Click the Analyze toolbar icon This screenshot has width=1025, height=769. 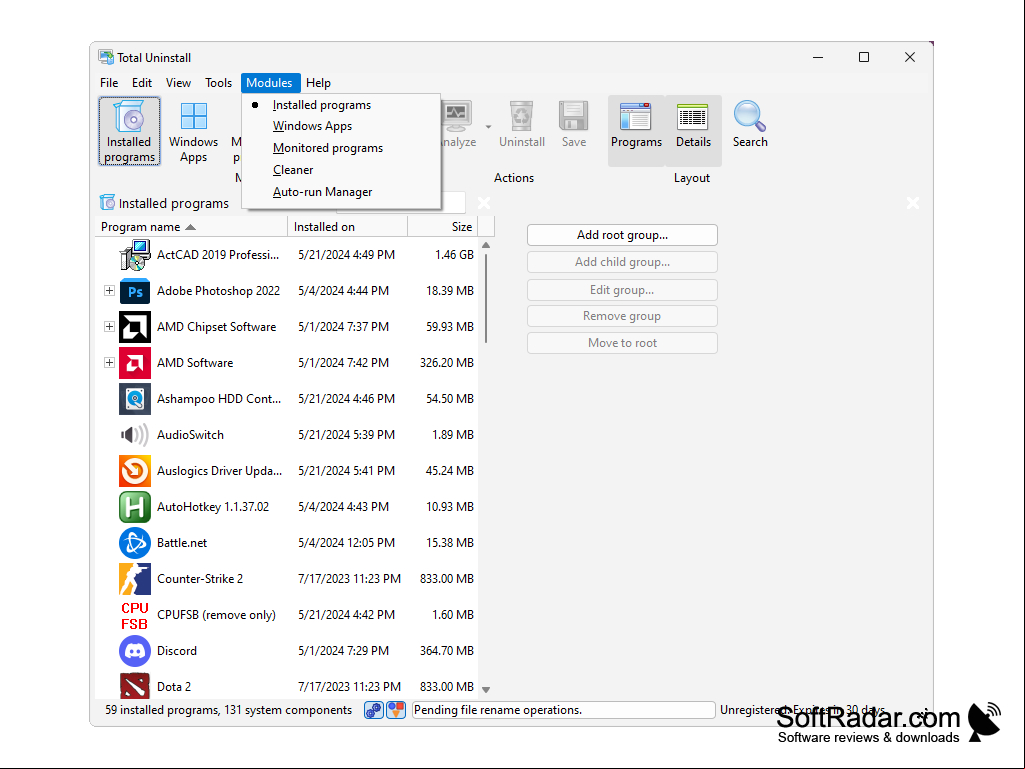pyautogui.click(x=458, y=116)
